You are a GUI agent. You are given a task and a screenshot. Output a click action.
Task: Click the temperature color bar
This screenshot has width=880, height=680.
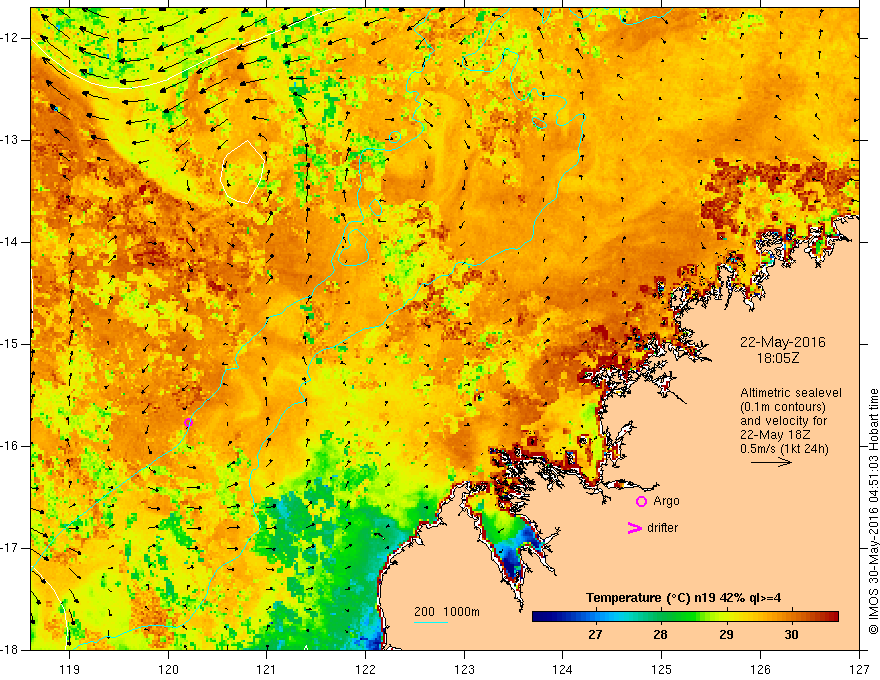coord(685,617)
